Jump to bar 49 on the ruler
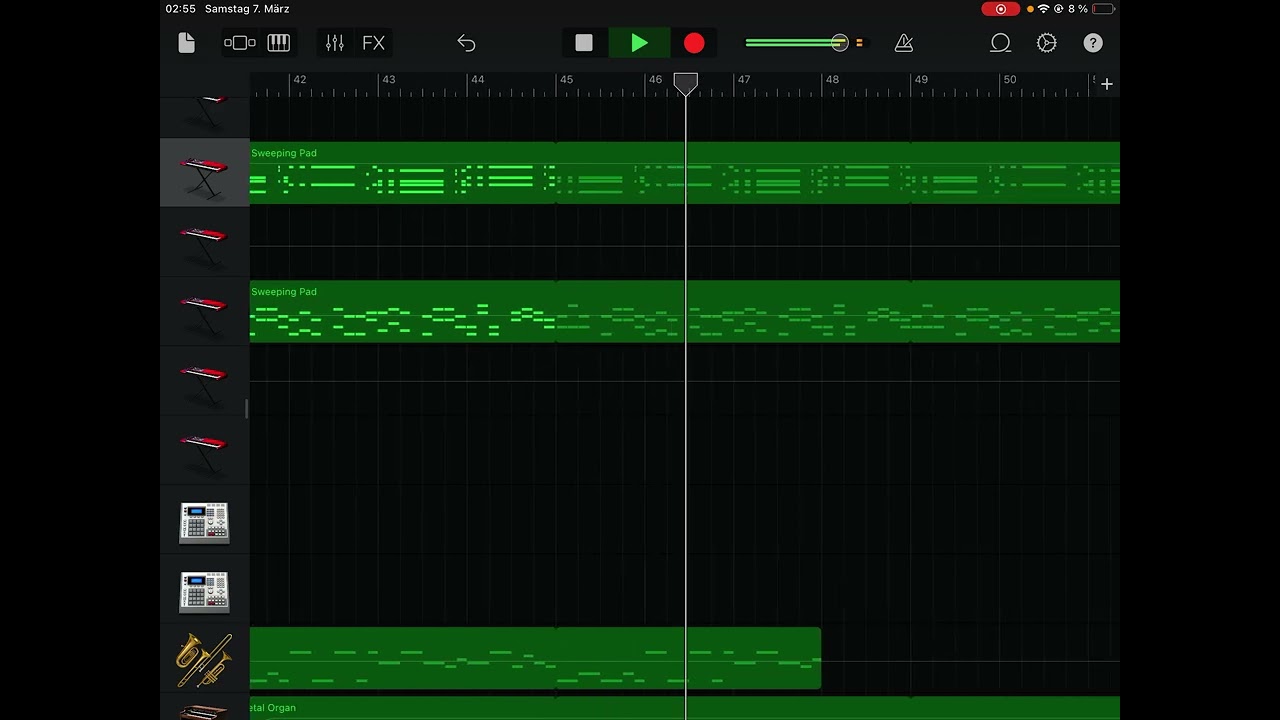 click(x=921, y=80)
